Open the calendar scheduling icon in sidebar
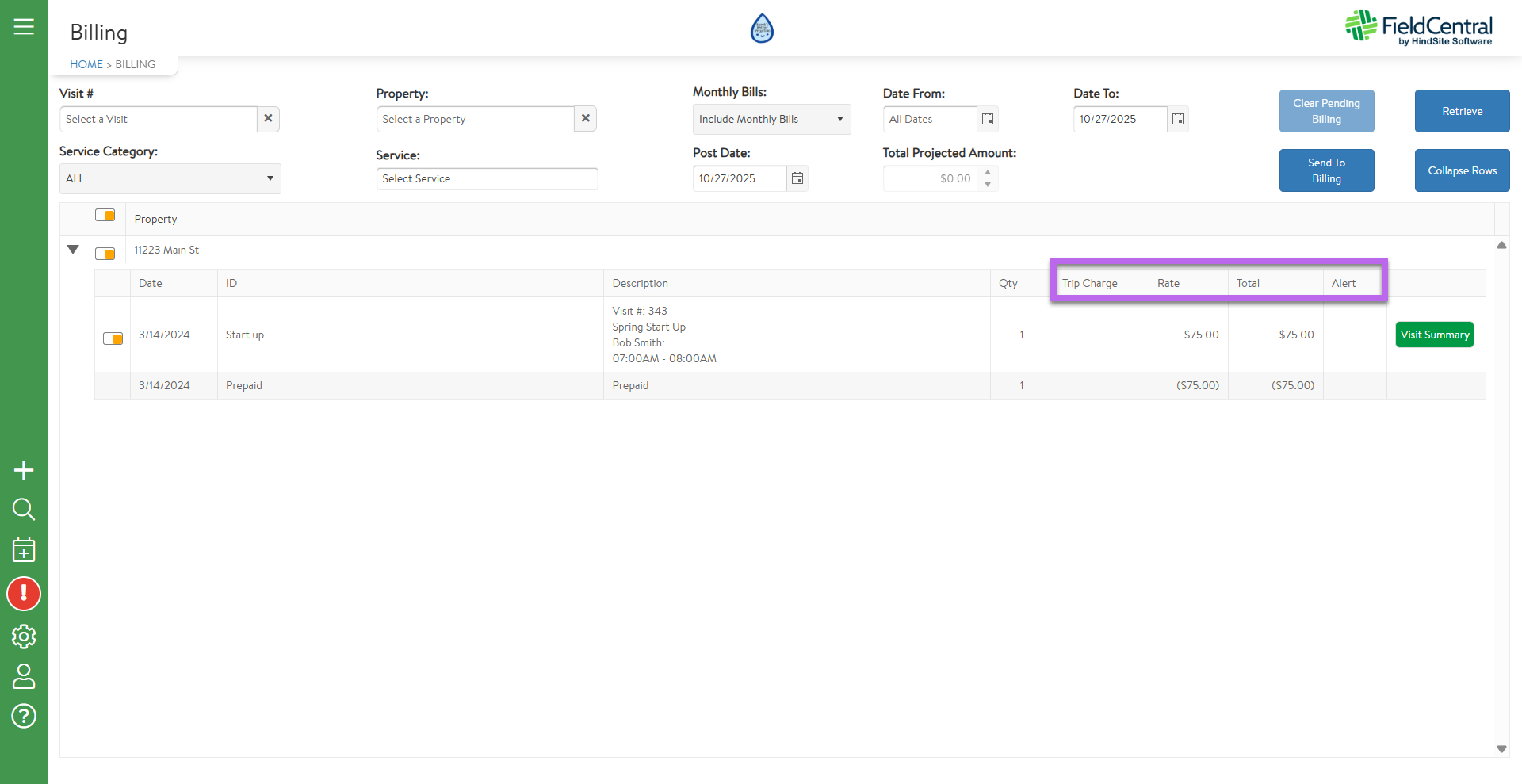 click(x=24, y=549)
